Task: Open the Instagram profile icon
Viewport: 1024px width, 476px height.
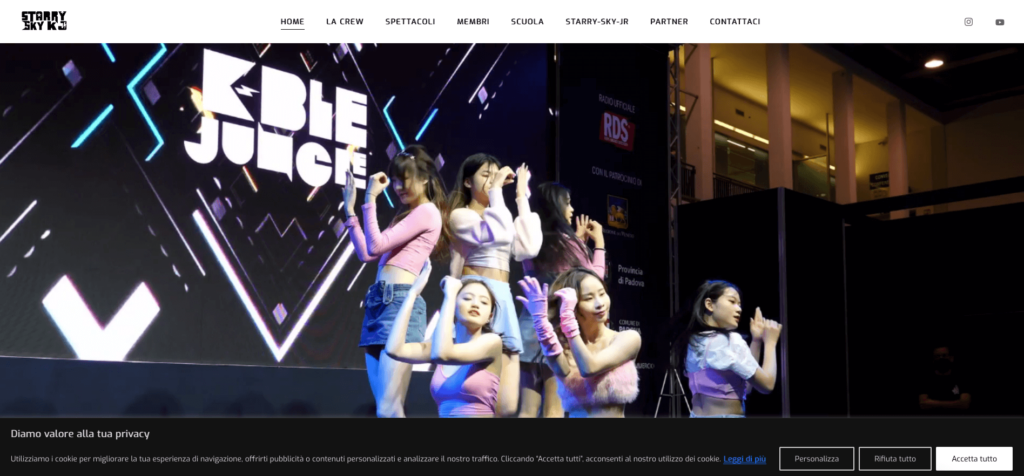Action: [x=968, y=22]
